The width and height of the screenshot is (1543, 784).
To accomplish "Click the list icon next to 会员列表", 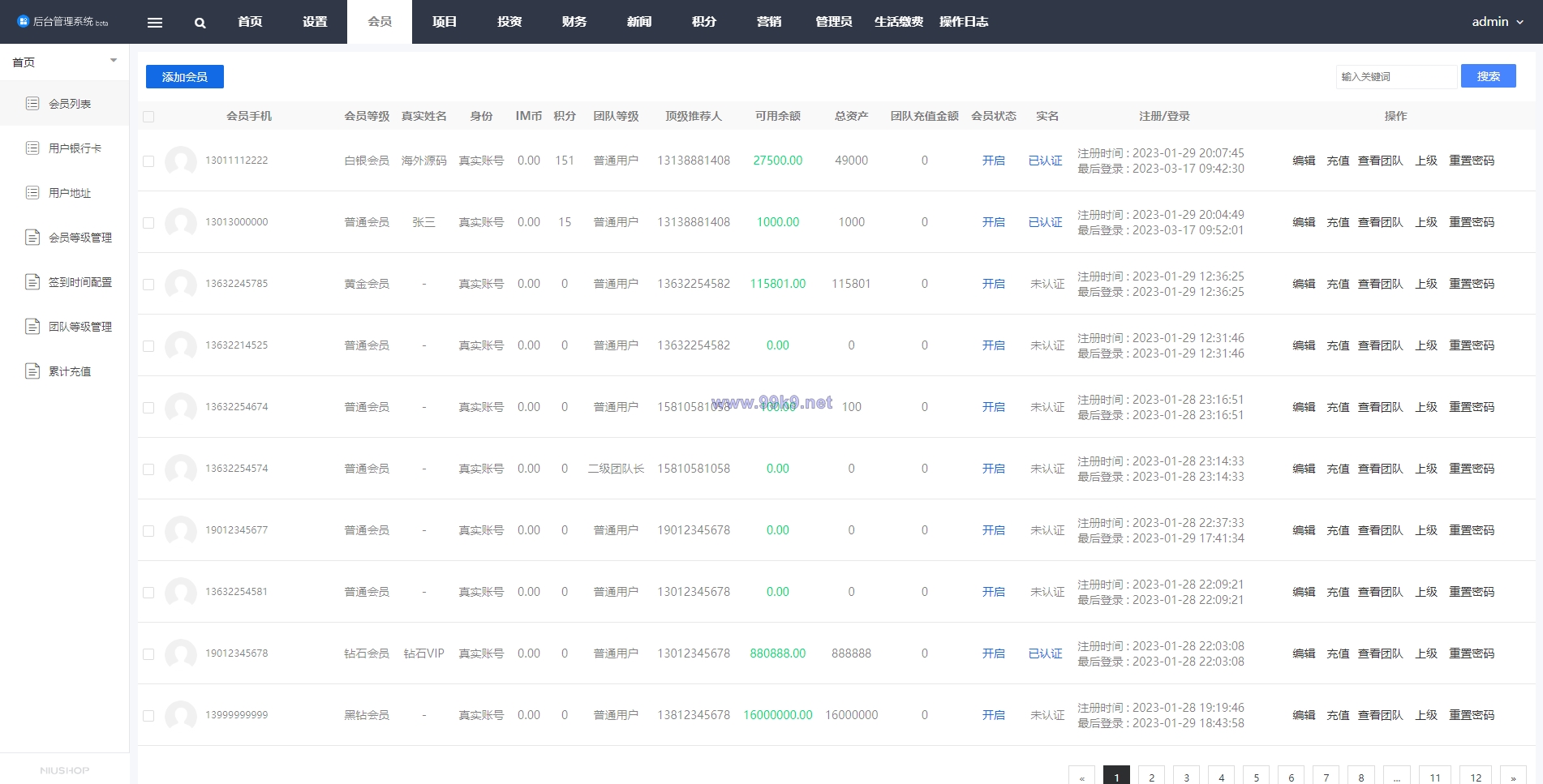I will pos(32,103).
